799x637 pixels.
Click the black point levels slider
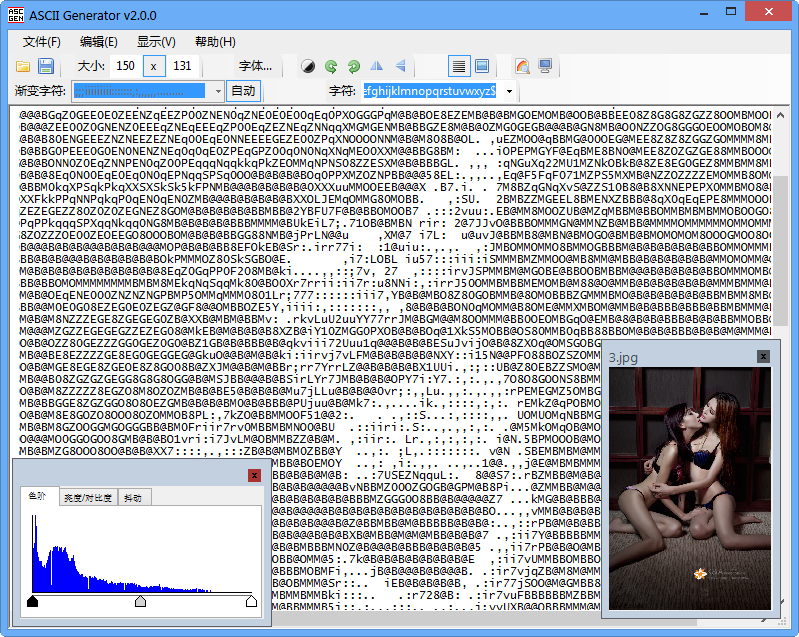click(33, 601)
